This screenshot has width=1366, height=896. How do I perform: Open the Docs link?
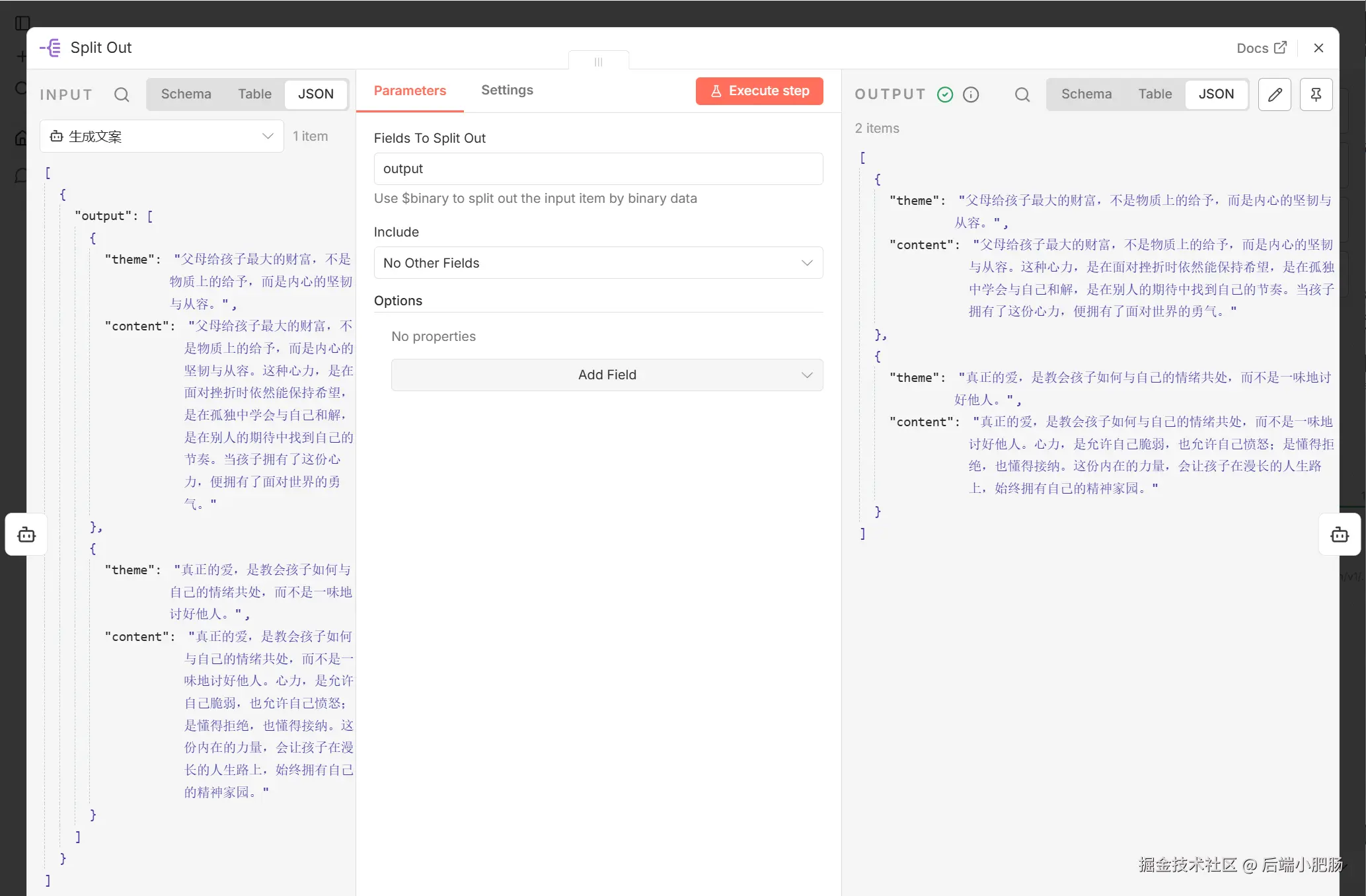(1261, 48)
